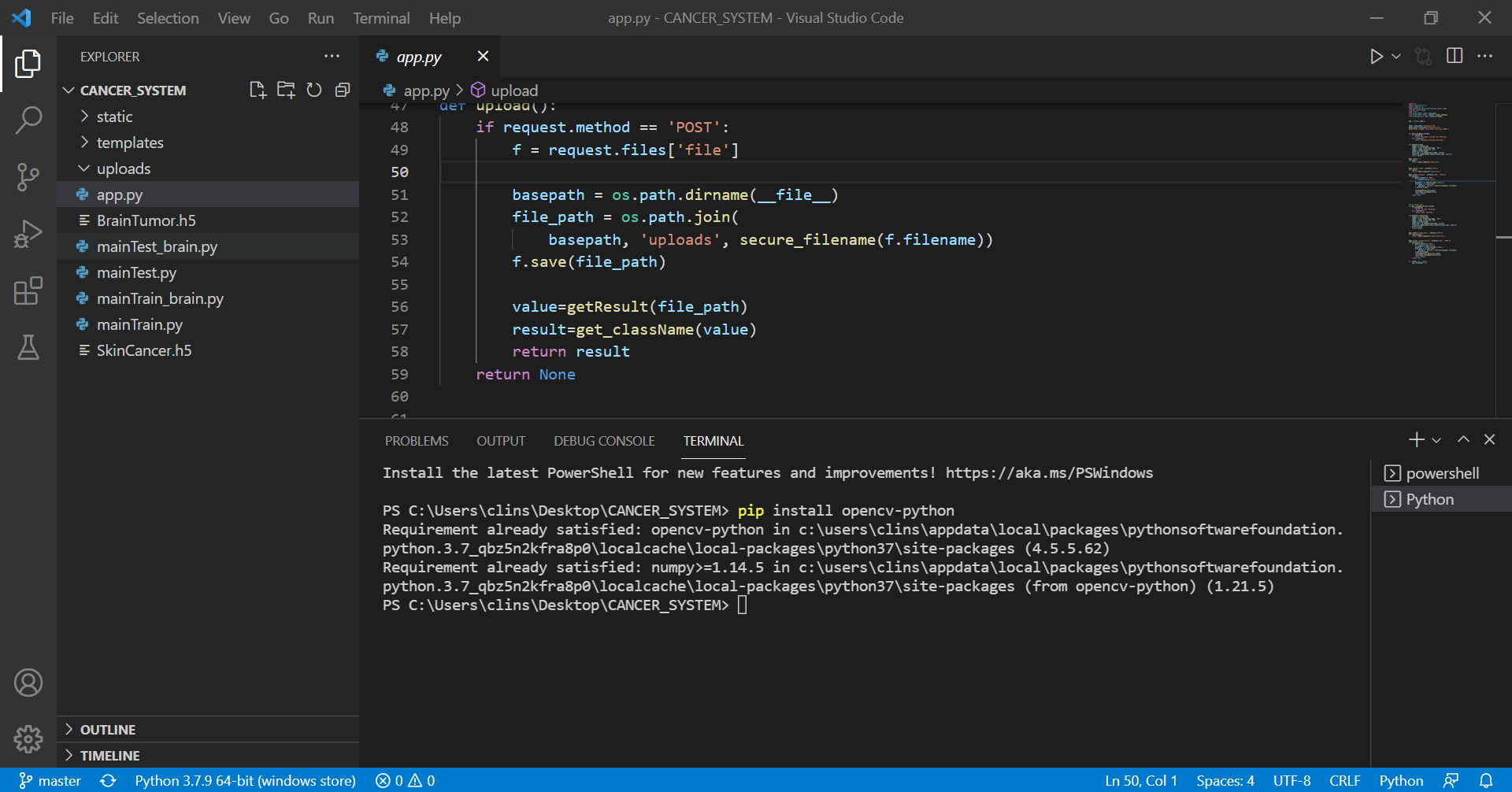Collapse all folders in Explorer

tap(343, 90)
